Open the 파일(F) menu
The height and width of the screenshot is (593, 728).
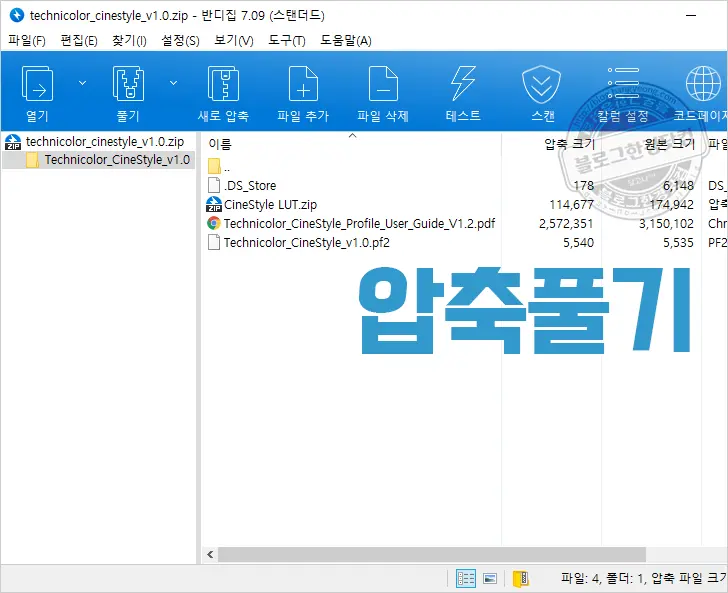pos(27,40)
